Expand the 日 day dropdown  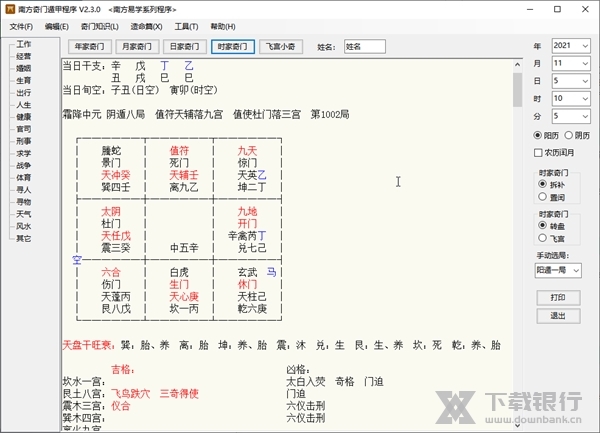click(585, 81)
